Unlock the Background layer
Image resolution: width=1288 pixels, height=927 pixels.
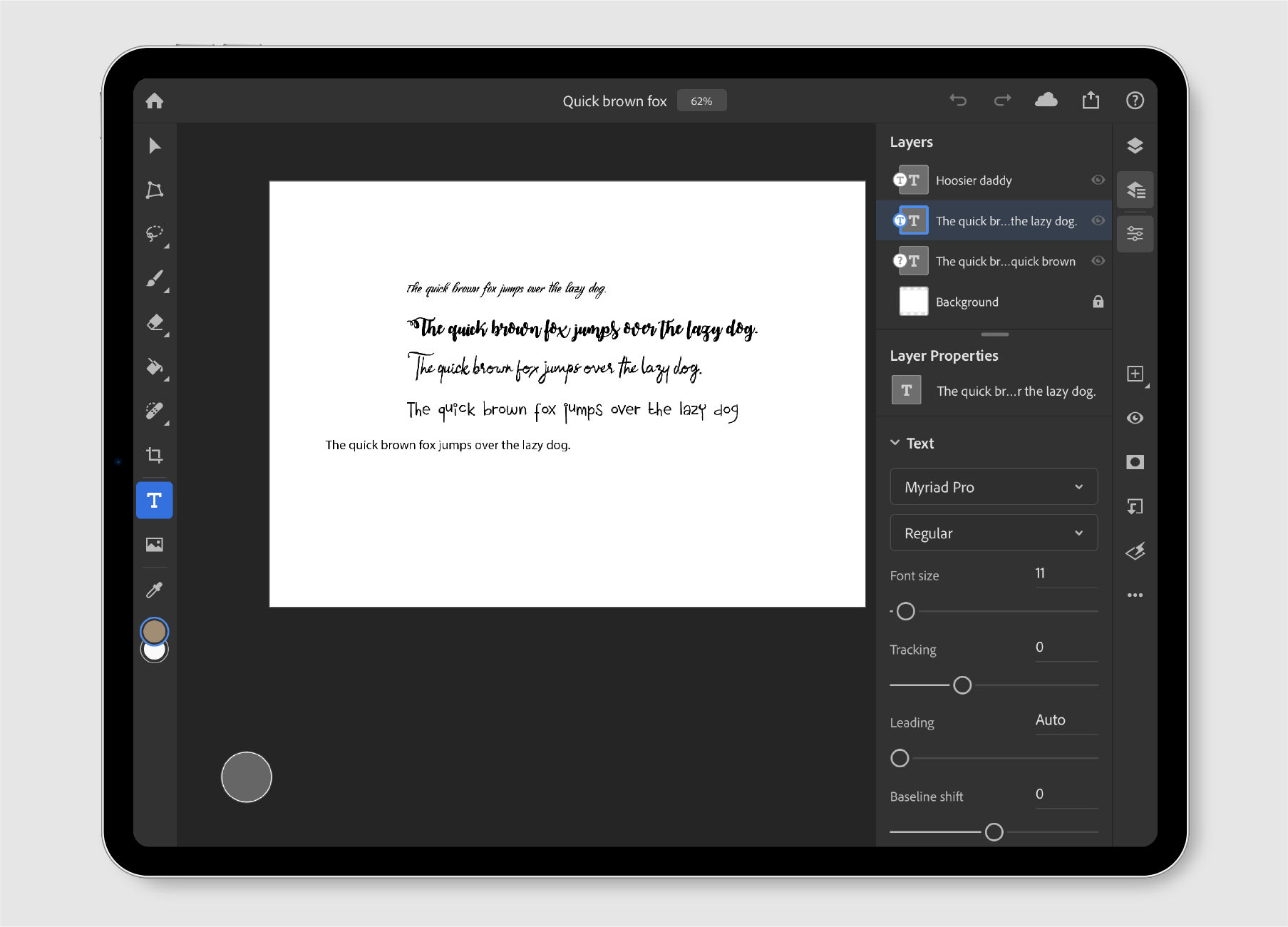[1098, 302]
